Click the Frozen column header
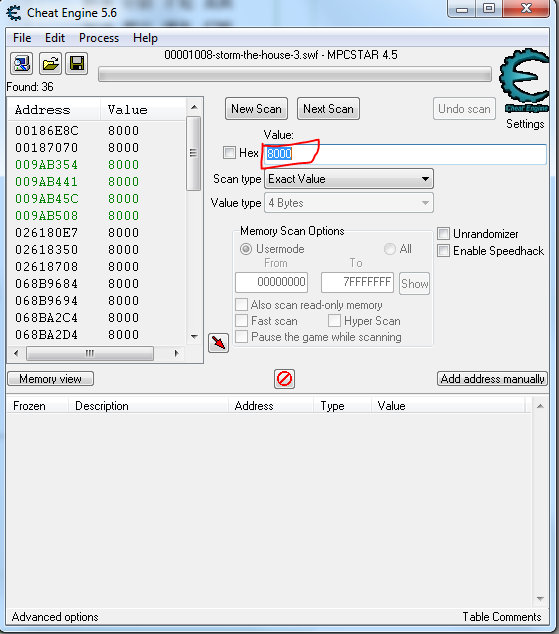Viewport: 559px width, 634px height. (x=37, y=406)
